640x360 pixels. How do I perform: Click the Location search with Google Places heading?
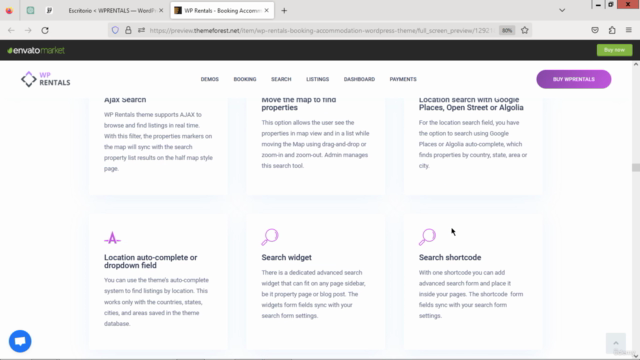(471, 103)
